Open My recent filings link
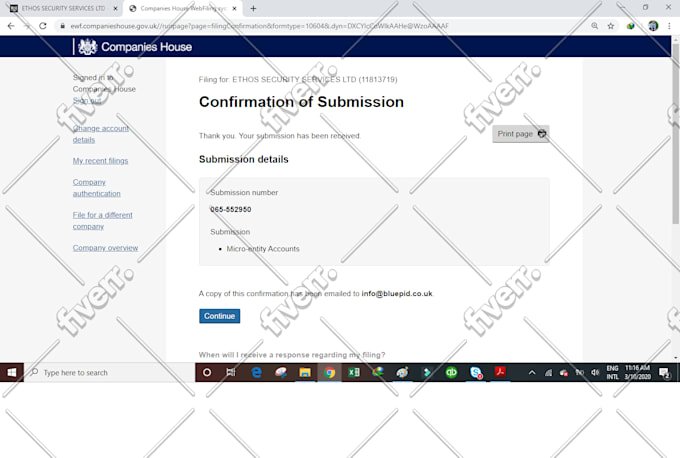680x458 pixels. [100, 161]
